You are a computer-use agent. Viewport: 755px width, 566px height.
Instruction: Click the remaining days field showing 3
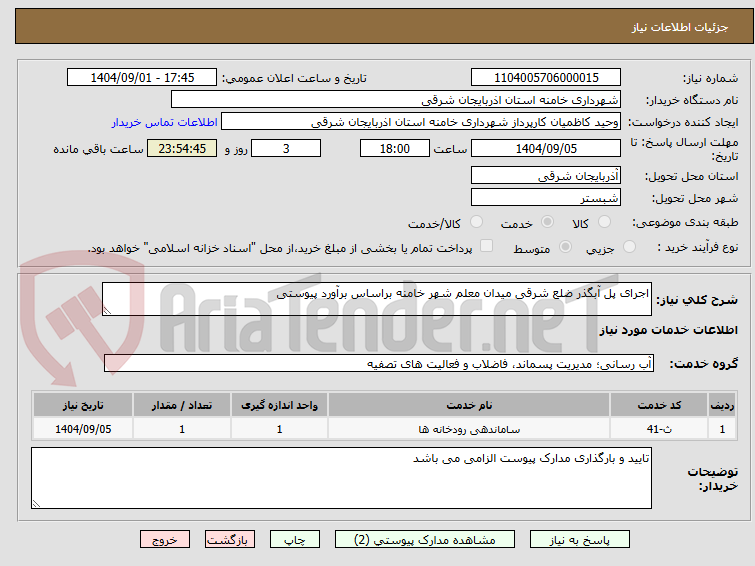(x=286, y=148)
